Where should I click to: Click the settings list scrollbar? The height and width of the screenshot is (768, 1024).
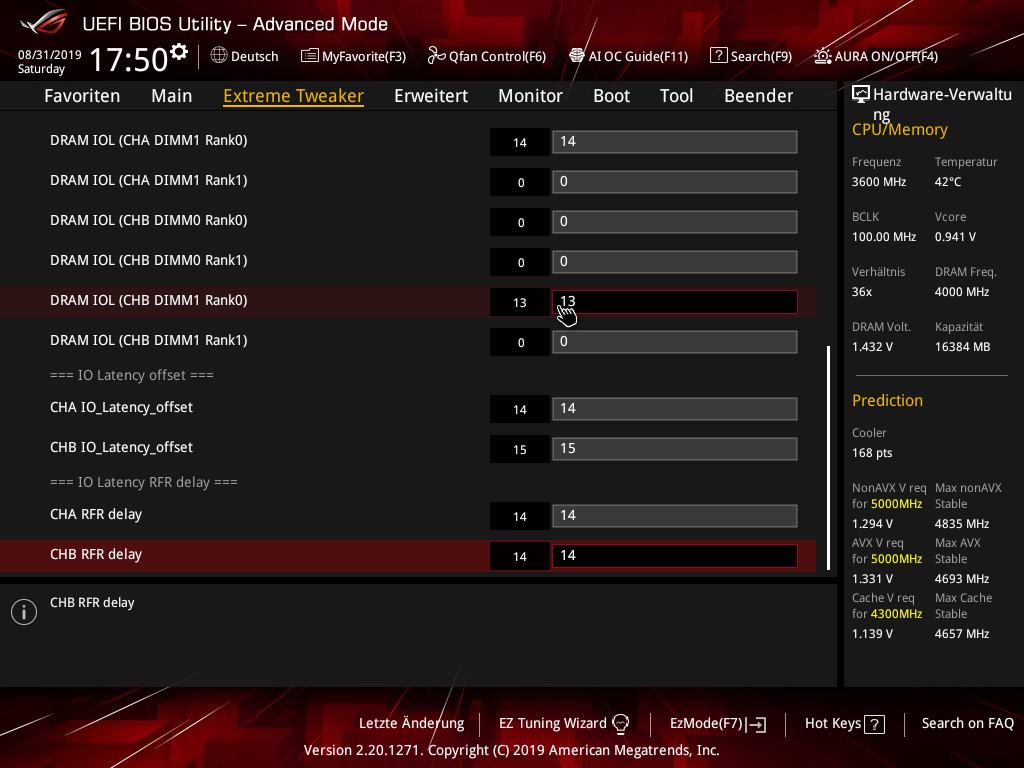pyautogui.click(x=829, y=457)
